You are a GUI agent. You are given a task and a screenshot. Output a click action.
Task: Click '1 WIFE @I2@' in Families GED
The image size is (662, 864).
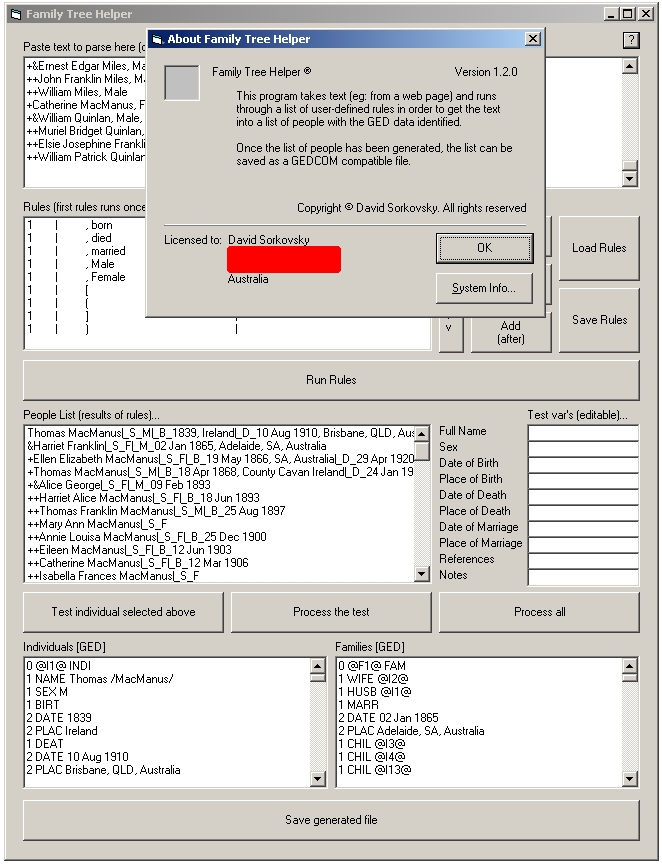click(374, 679)
